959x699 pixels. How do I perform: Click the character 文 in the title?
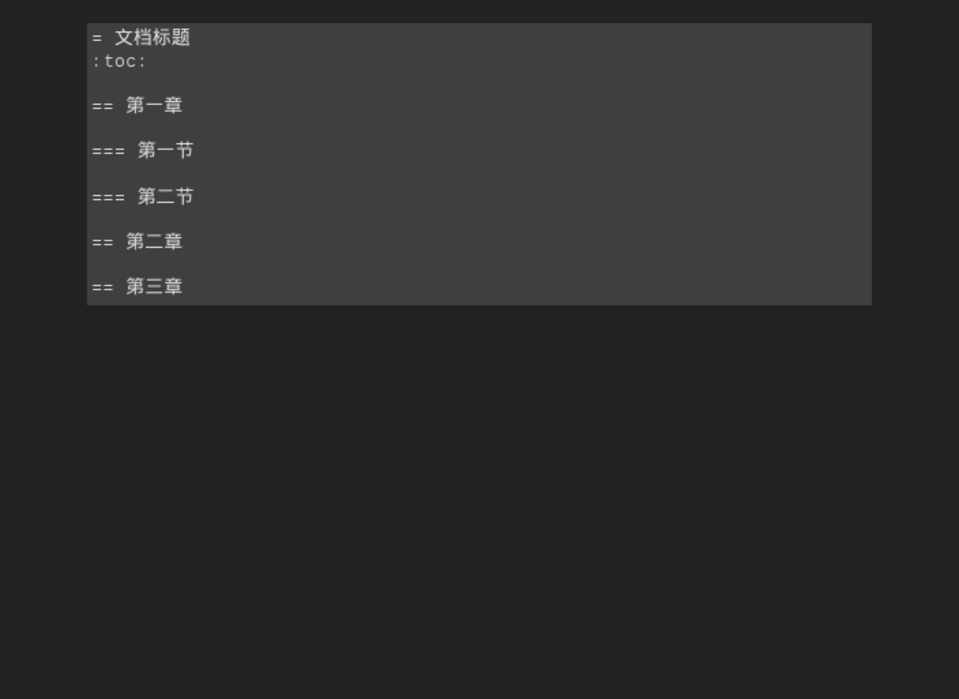click(124, 37)
